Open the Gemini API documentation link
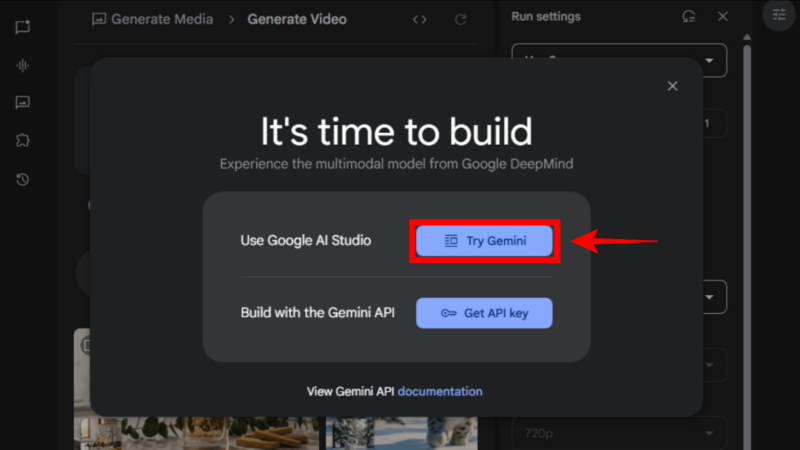Screen dimensions: 800x450 tap(440, 391)
